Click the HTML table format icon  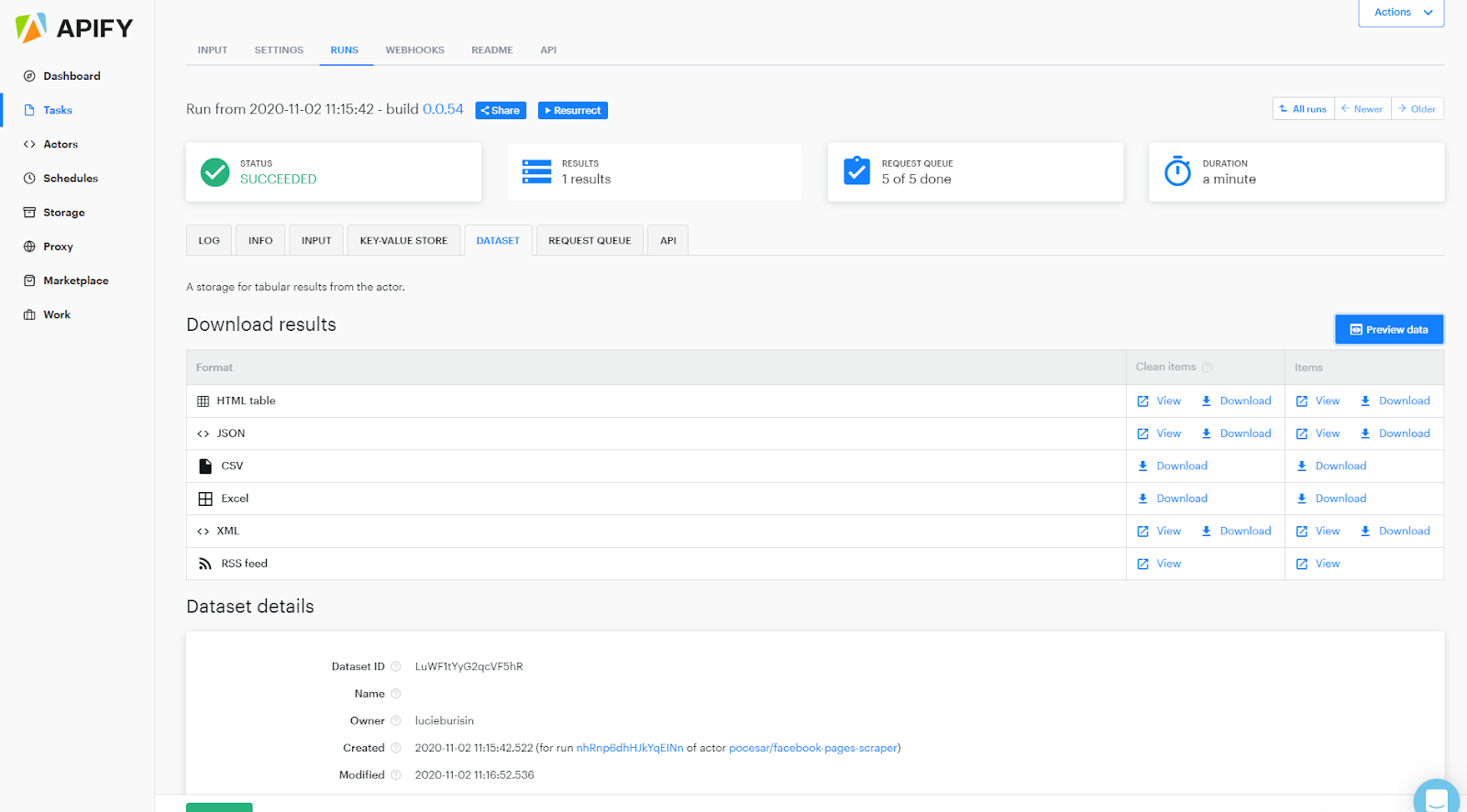tap(204, 401)
